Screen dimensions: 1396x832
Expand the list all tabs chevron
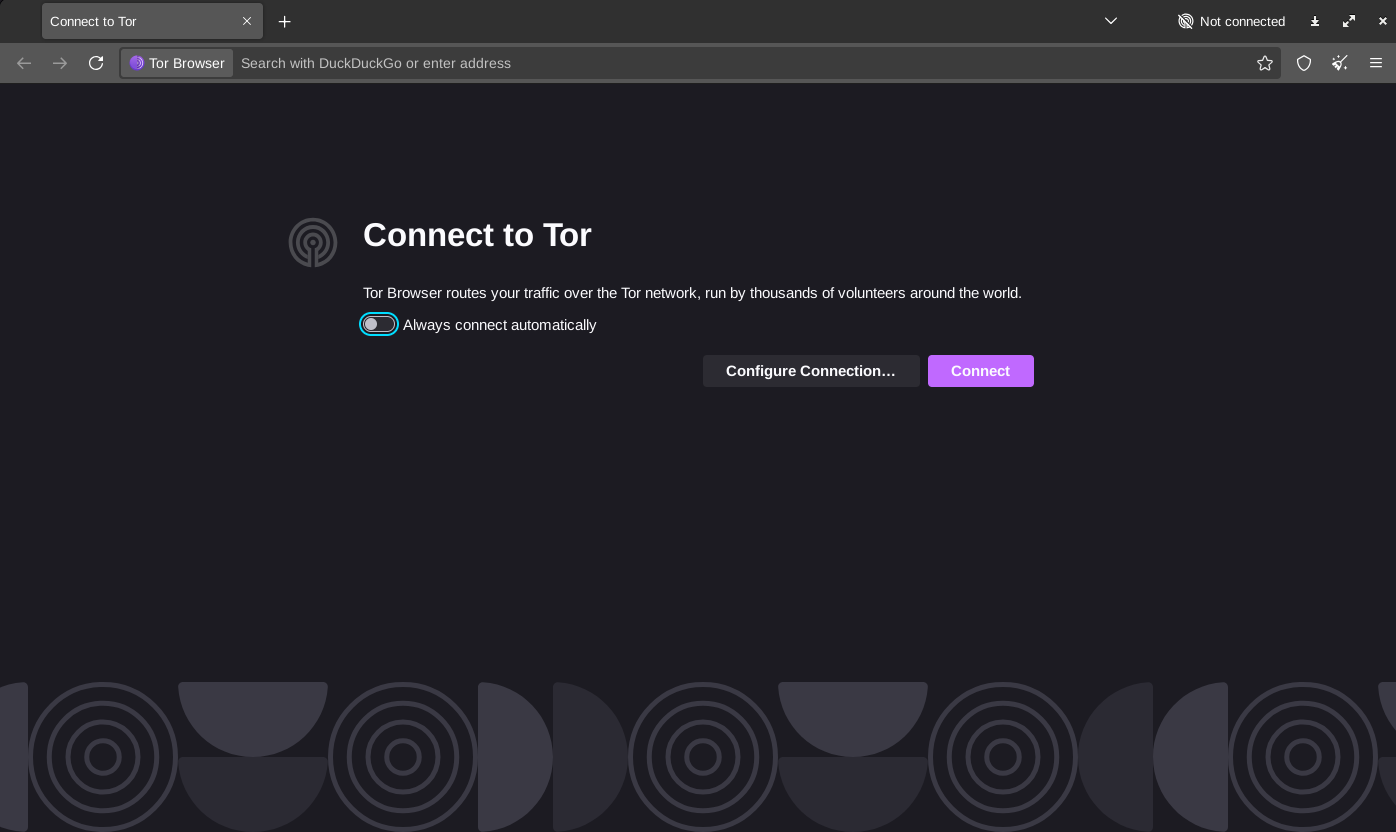[1111, 21]
